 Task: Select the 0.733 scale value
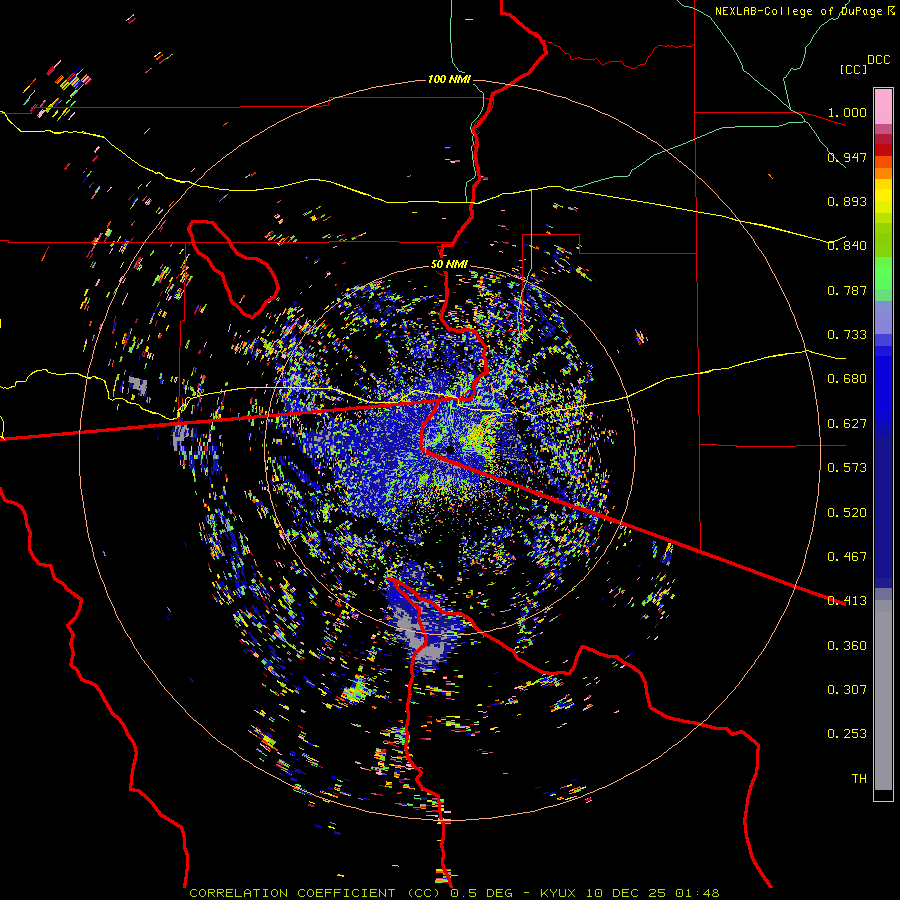pyautogui.click(x=847, y=335)
